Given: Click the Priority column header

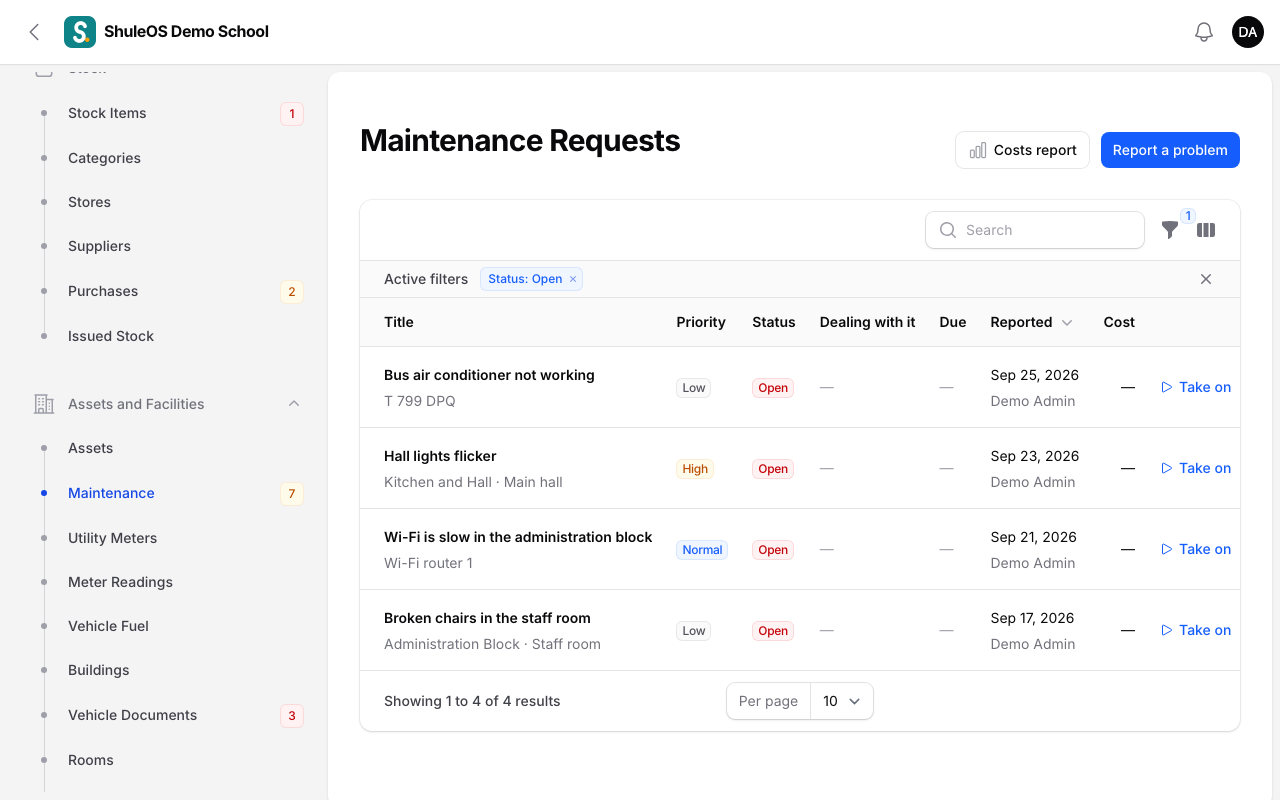Looking at the screenshot, I should 701,322.
